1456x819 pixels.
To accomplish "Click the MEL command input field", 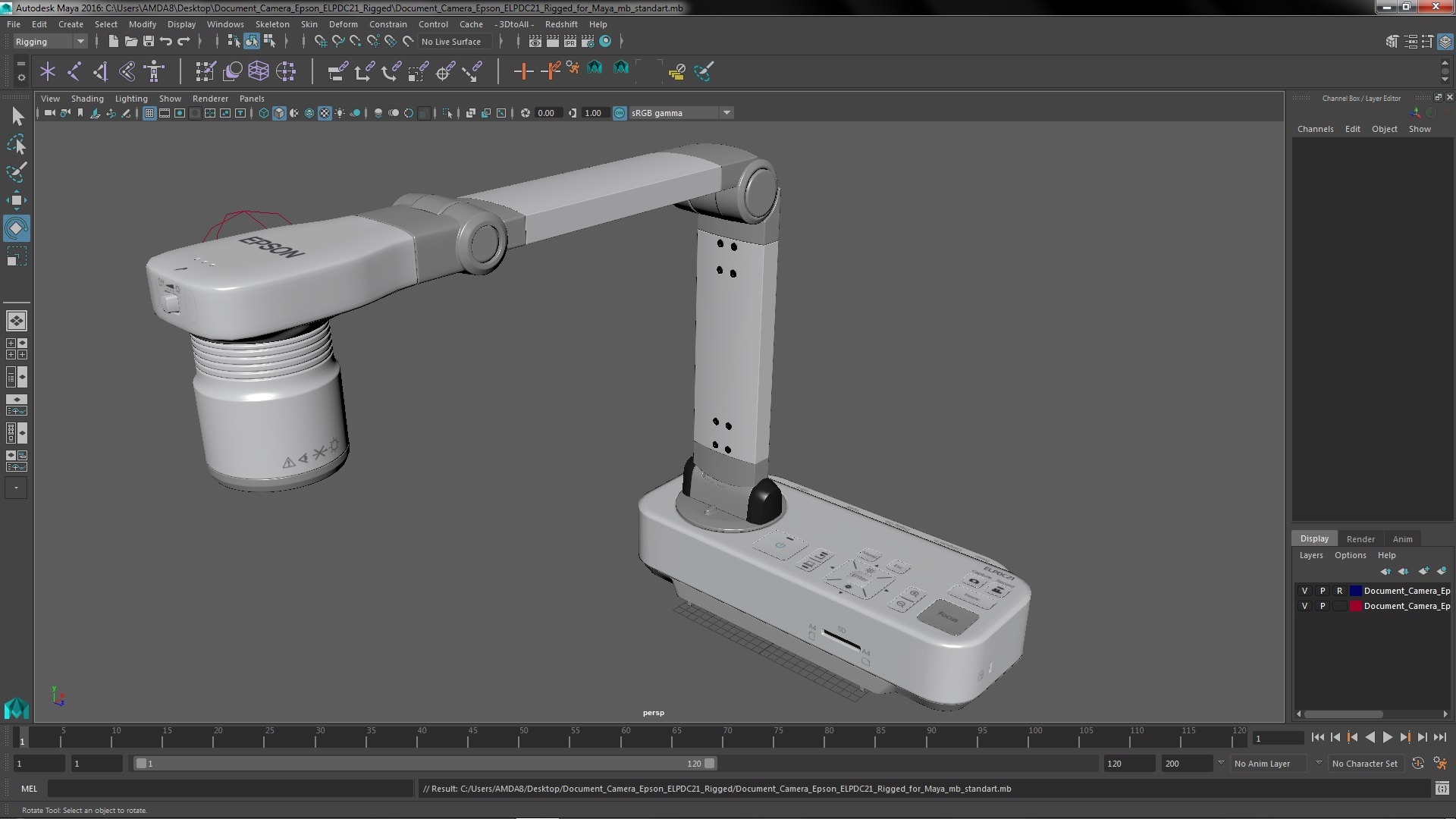I will (231, 789).
